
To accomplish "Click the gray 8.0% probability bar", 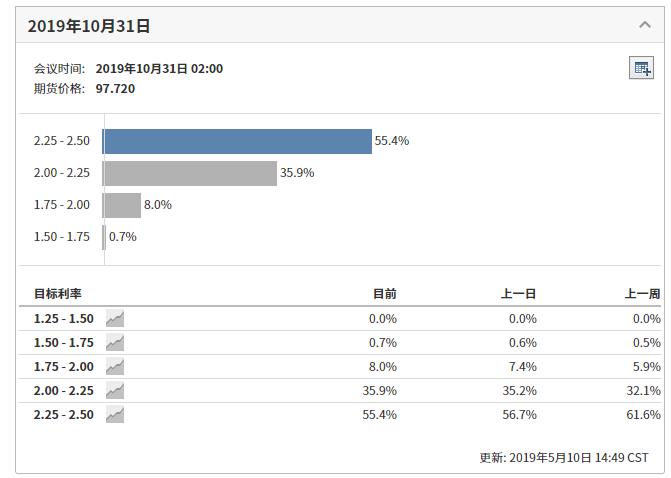I will click(122, 205).
